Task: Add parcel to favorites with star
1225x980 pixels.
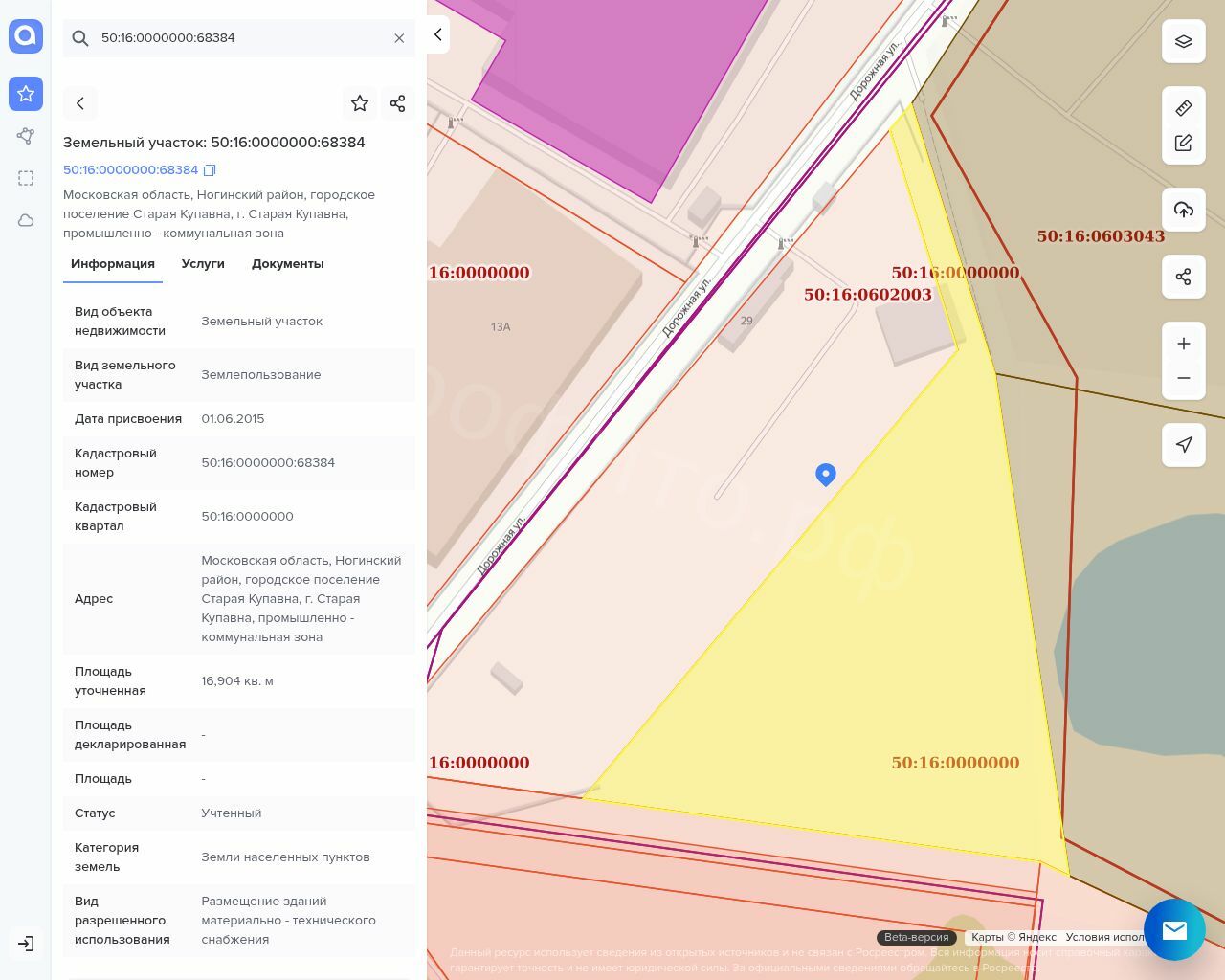Action: coord(360,103)
